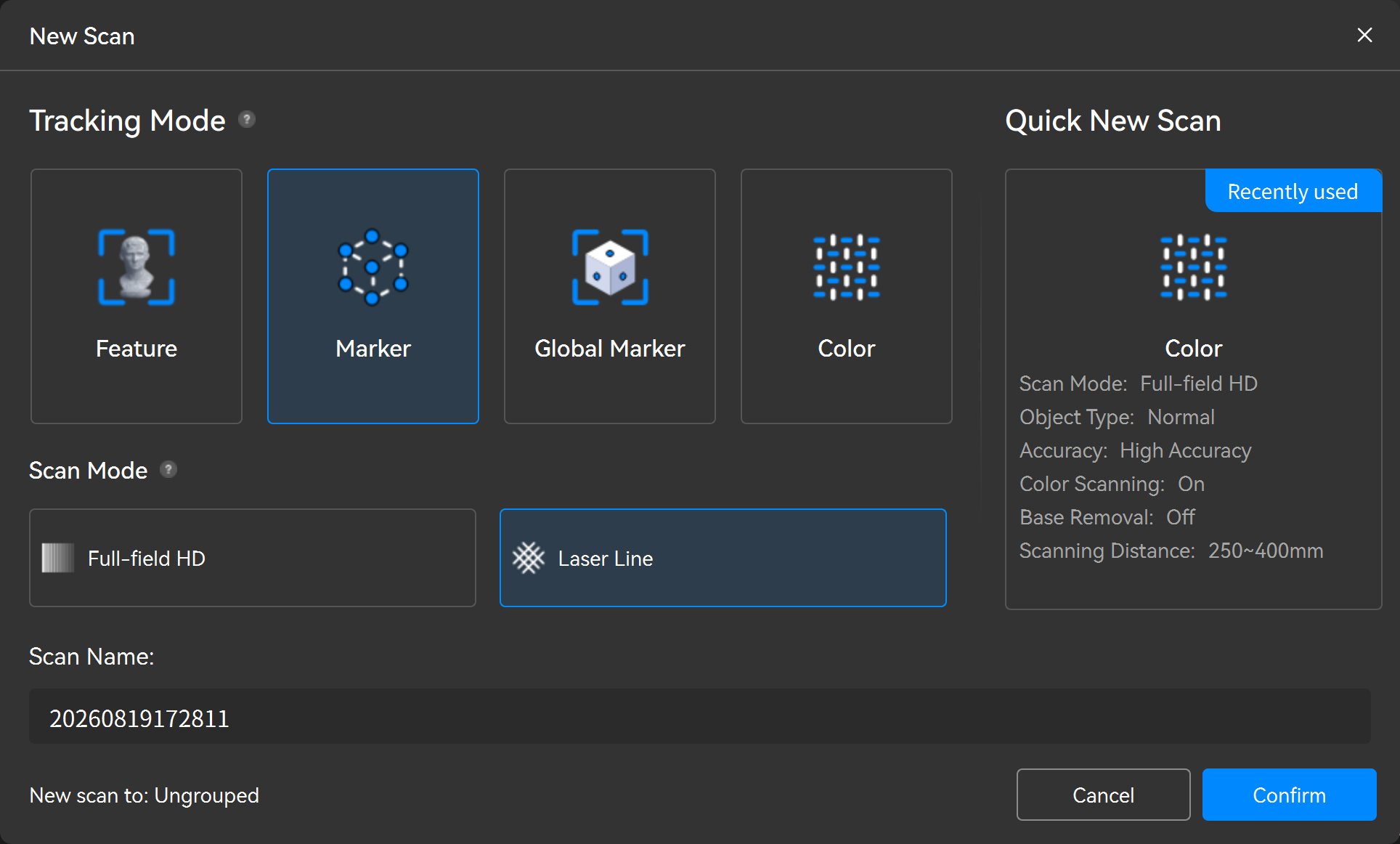Click the Scanning Distance: 250~400mm detail
The image size is (1400, 844).
click(1171, 551)
